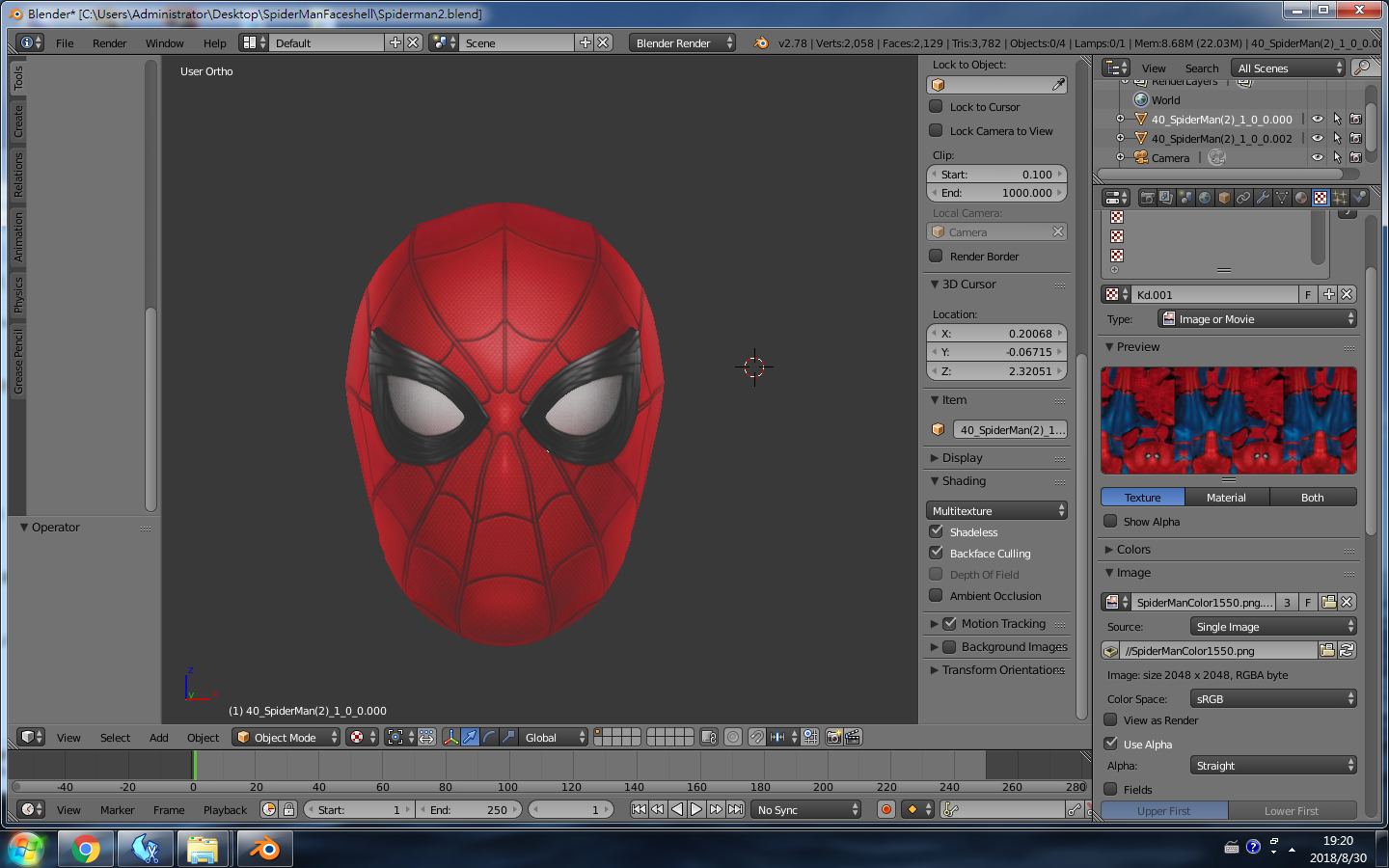Select the scale manipulator icon
Viewport: 1389px width, 868px height.
(508, 737)
